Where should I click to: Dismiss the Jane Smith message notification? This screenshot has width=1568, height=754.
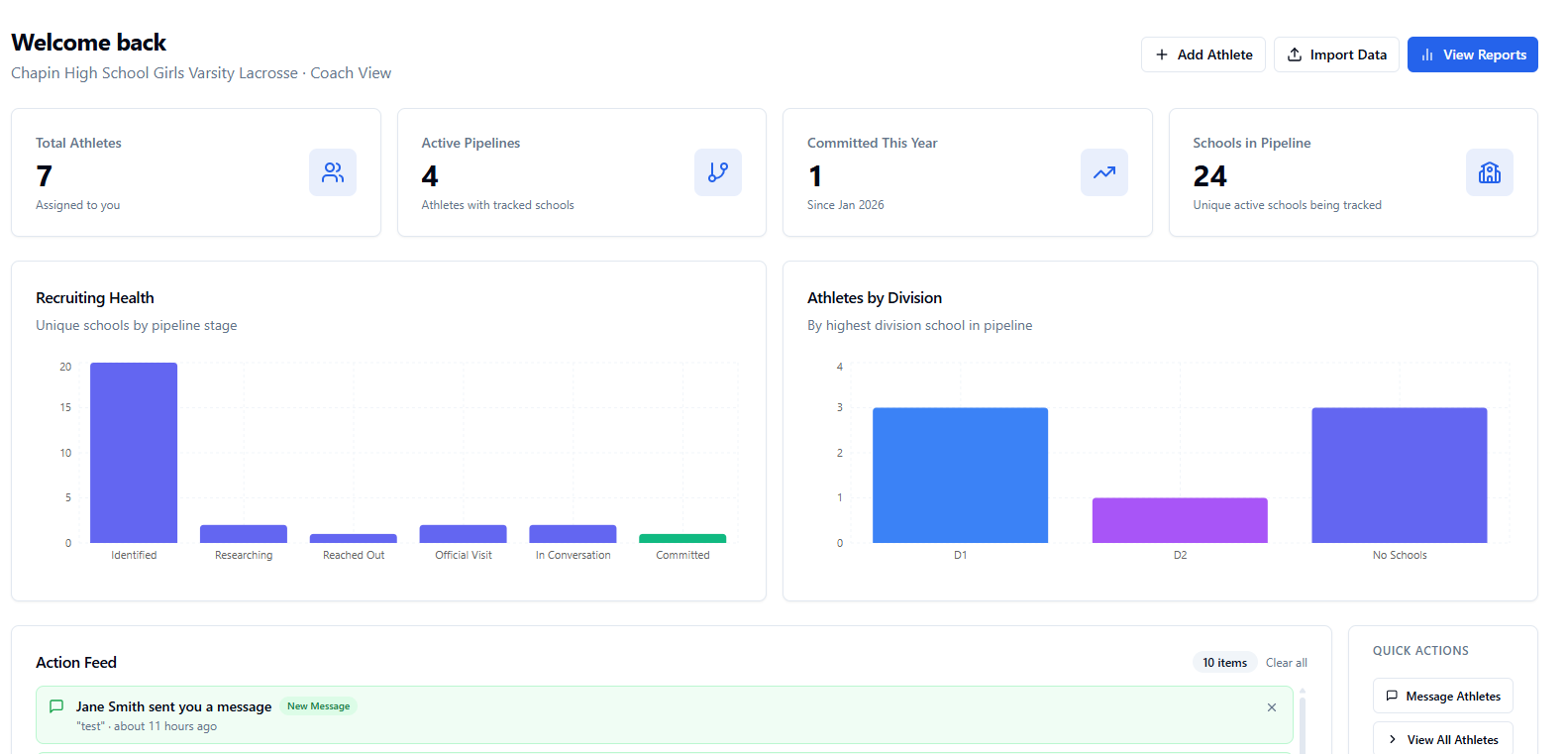click(1272, 707)
